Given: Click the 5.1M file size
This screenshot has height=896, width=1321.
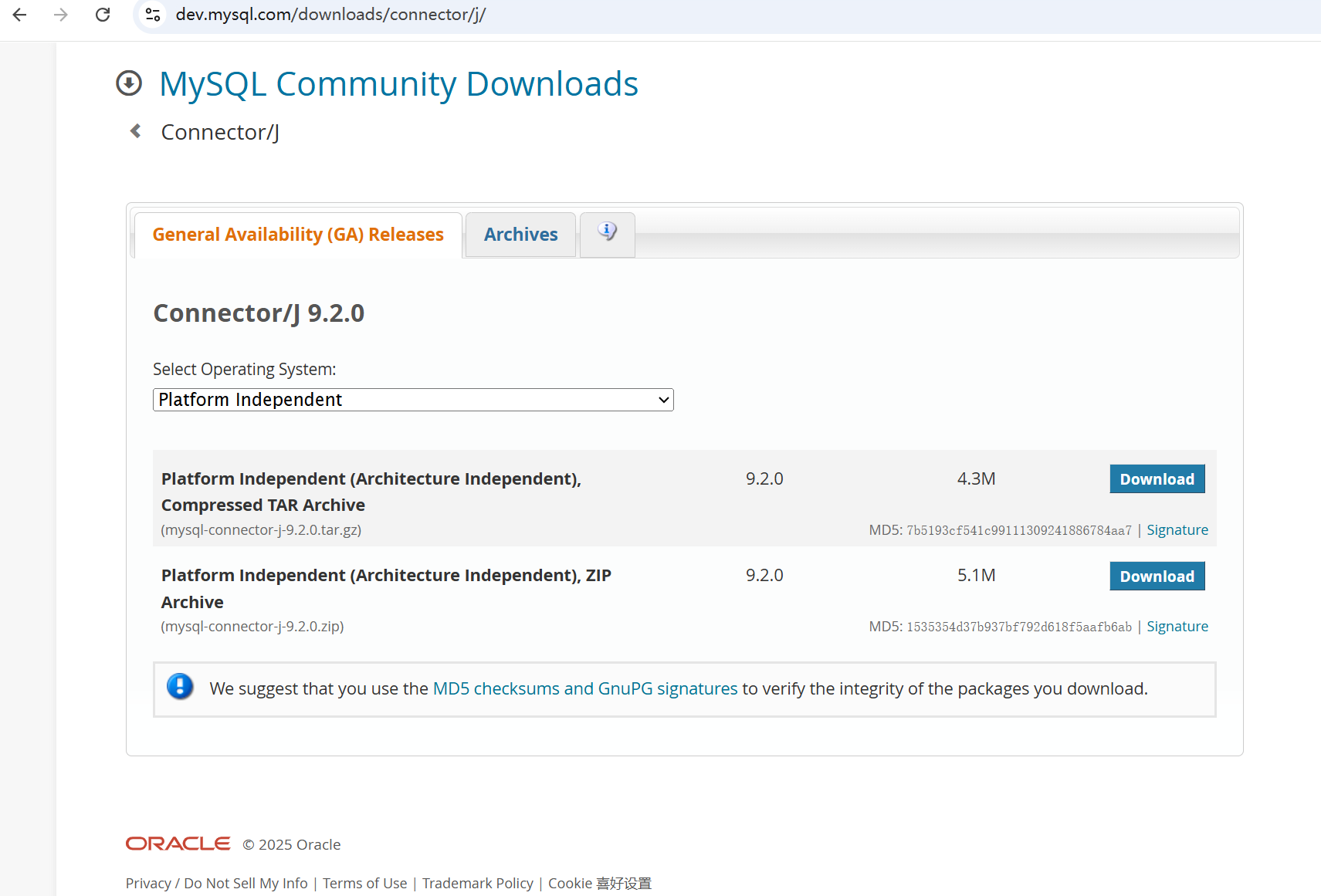Looking at the screenshot, I should (x=977, y=575).
